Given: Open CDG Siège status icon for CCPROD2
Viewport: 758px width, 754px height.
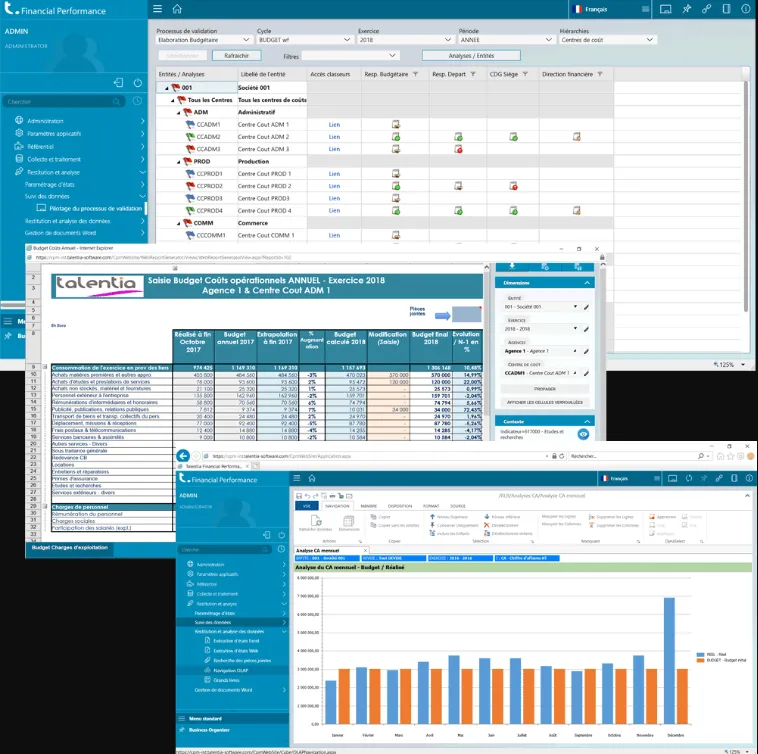Looking at the screenshot, I should [513, 186].
